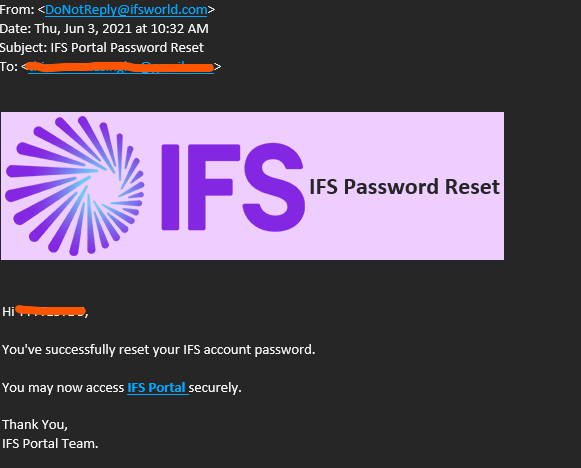Click the IFS Portal Team signature
The width and height of the screenshot is (581, 468).
(x=50, y=444)
